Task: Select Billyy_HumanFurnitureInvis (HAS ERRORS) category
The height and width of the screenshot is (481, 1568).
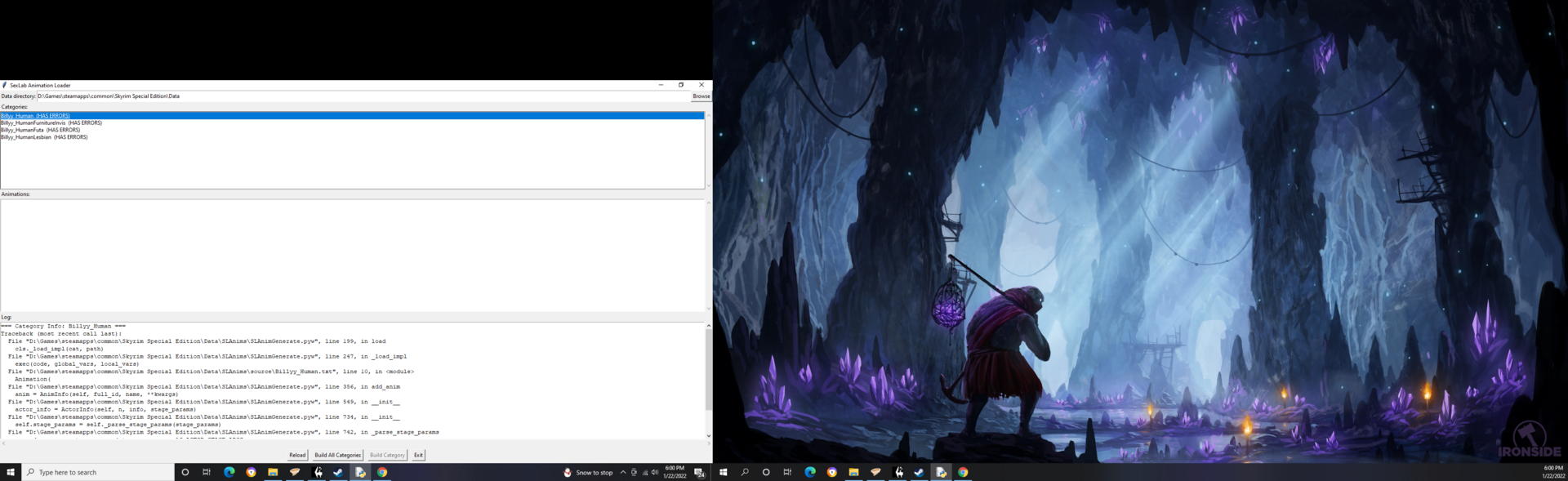Action: (352, 123)
